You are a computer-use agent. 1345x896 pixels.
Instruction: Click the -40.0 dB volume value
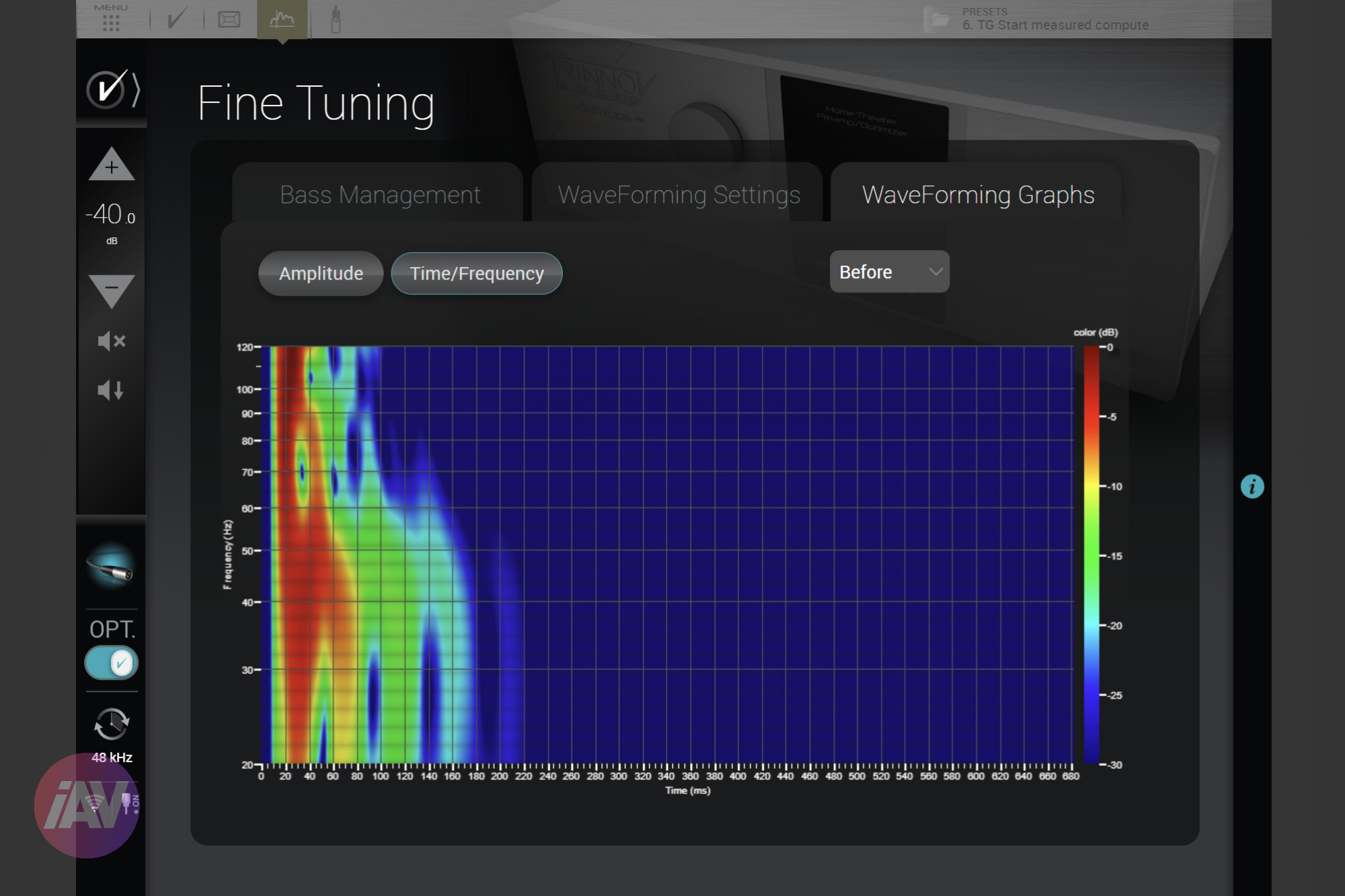pos(111,215)
